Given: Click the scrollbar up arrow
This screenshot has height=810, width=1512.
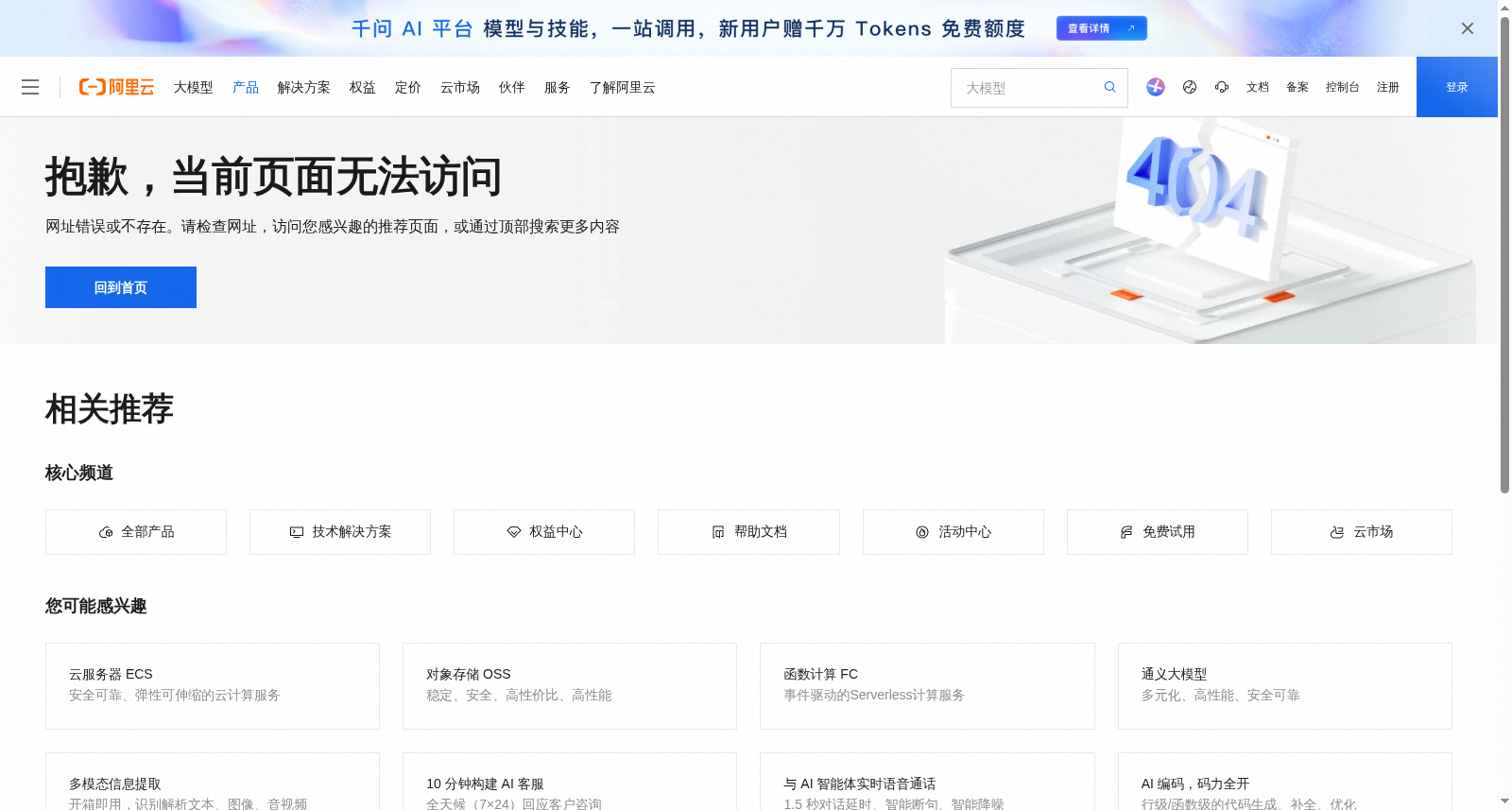Looking at the screenshot, I should point(1504,8).
